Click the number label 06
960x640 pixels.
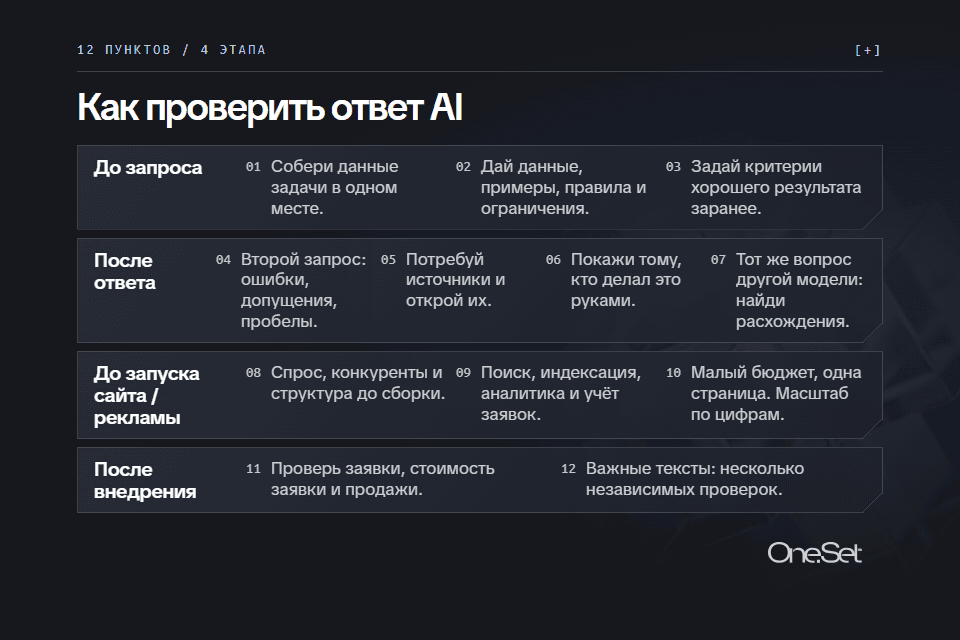tap(553, 260)
